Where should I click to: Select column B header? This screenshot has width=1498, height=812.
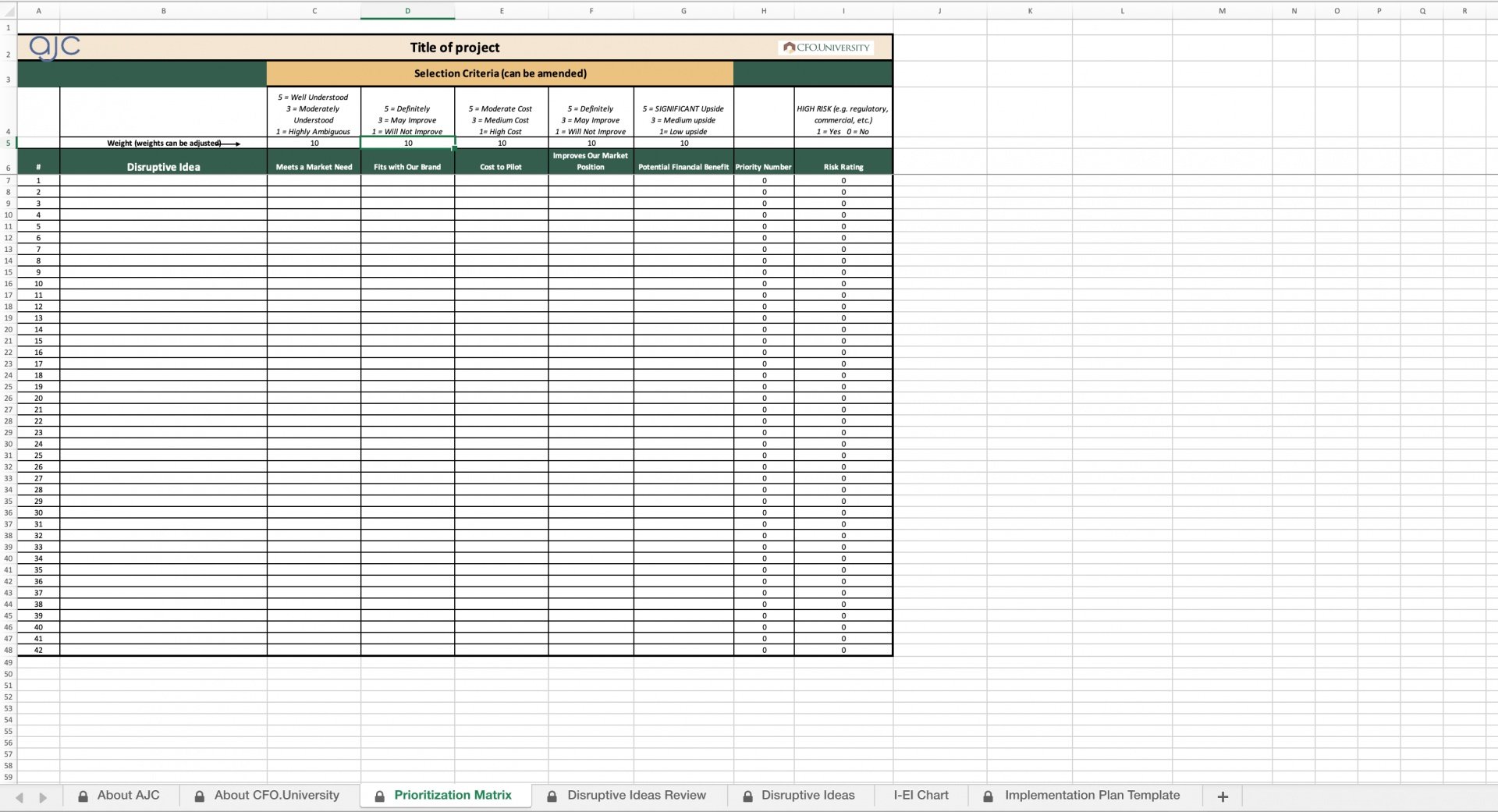coord(163,11)
